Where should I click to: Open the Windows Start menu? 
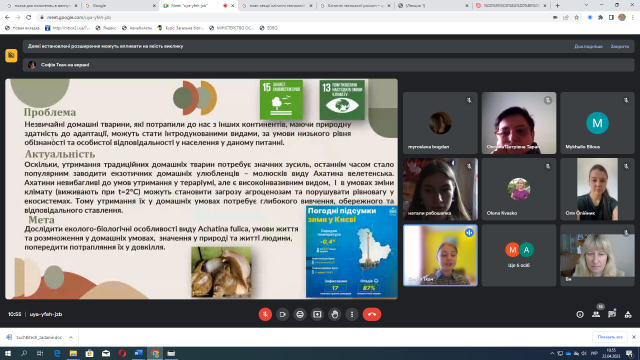[8, 353]
